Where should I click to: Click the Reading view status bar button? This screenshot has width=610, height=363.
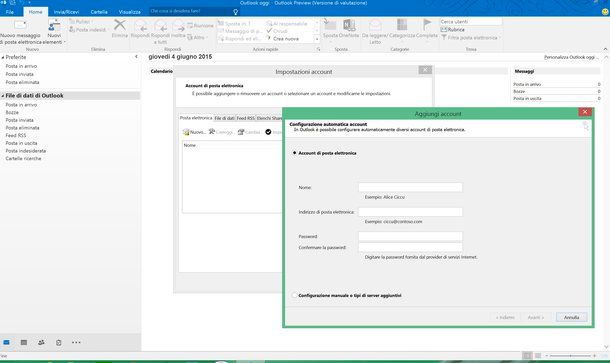click(538, 356)
